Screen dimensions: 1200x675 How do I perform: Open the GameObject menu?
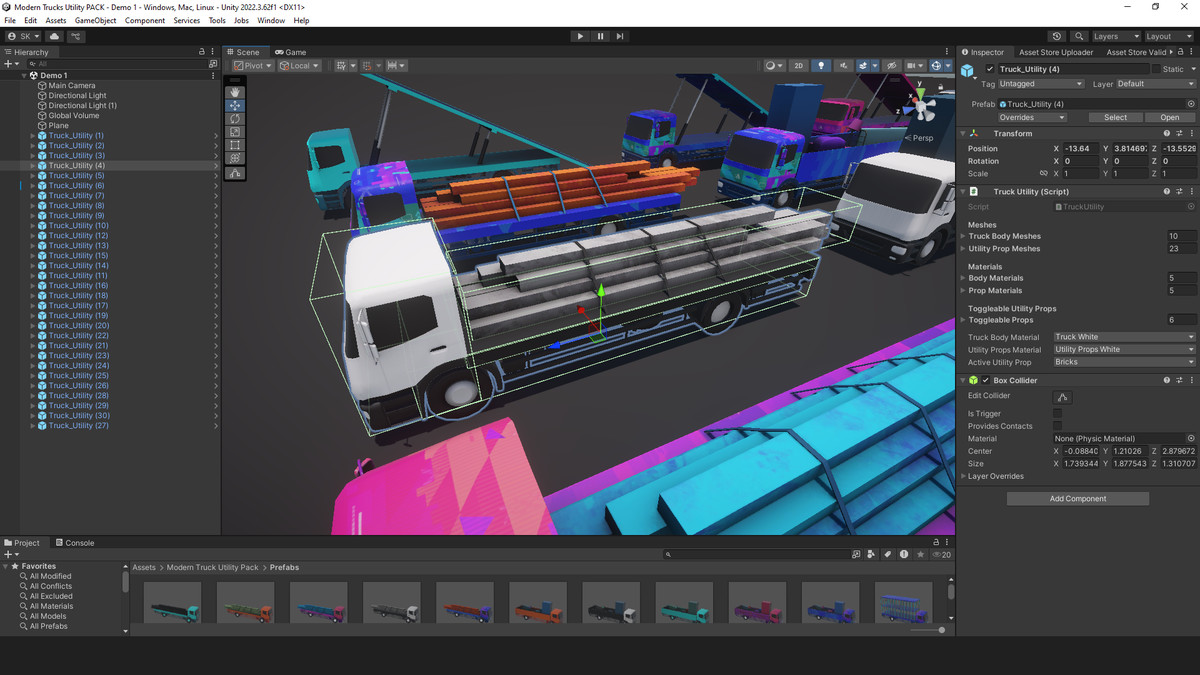(95, 20)
